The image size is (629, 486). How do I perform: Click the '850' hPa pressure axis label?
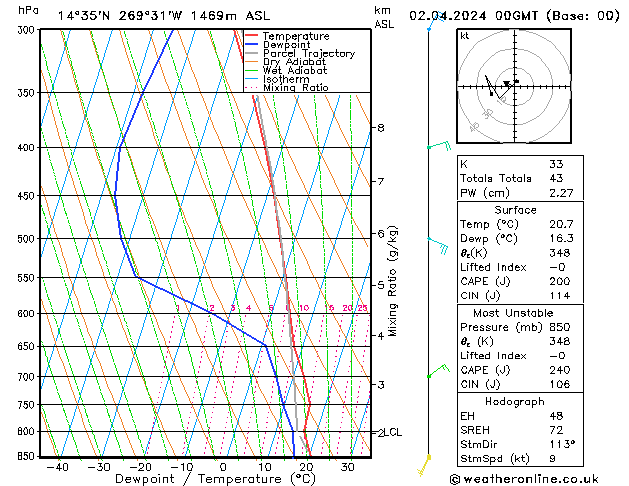[x=28, y=456]
